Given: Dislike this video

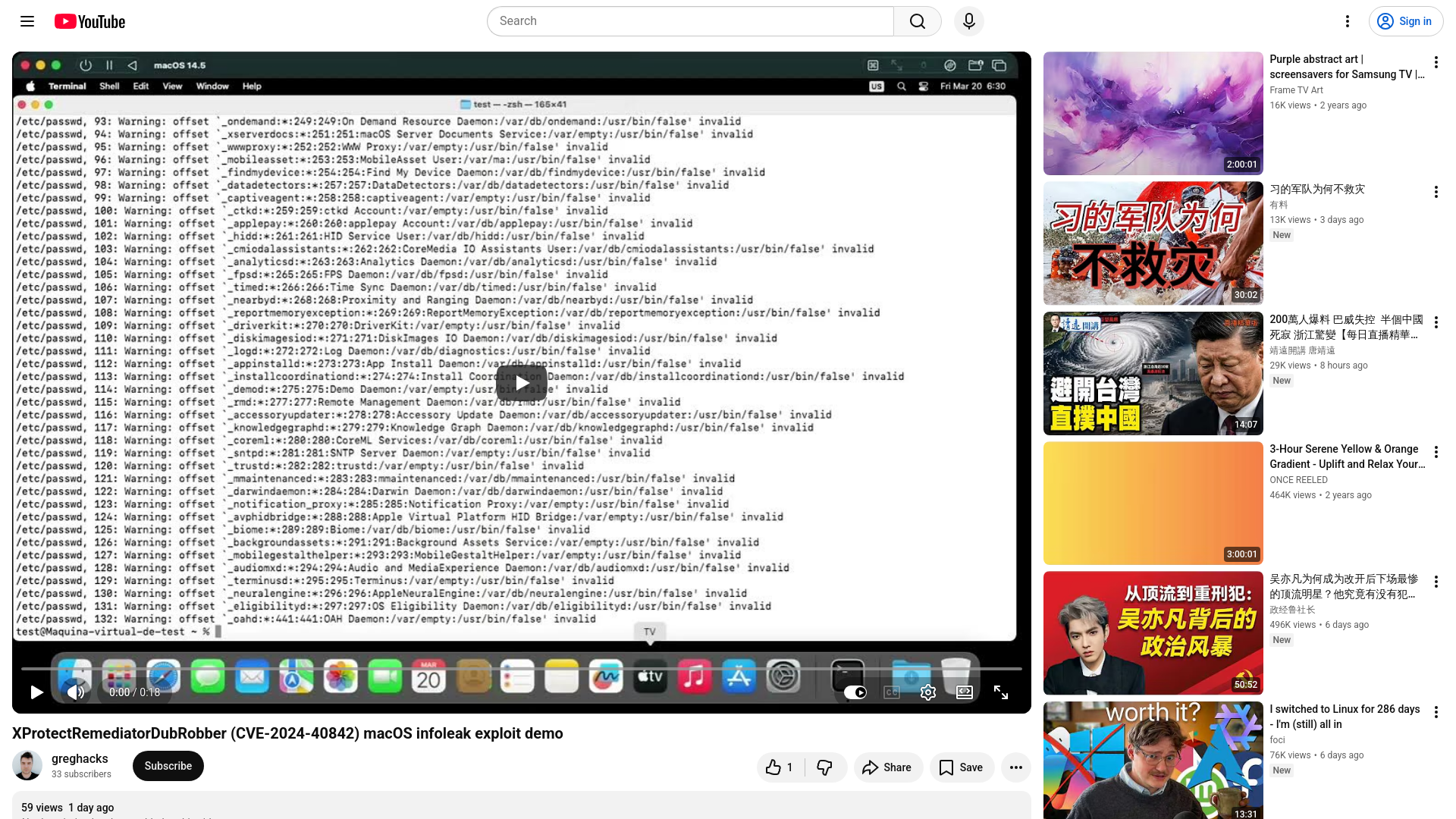Looking at the screenshot, I should click(825, 767).
